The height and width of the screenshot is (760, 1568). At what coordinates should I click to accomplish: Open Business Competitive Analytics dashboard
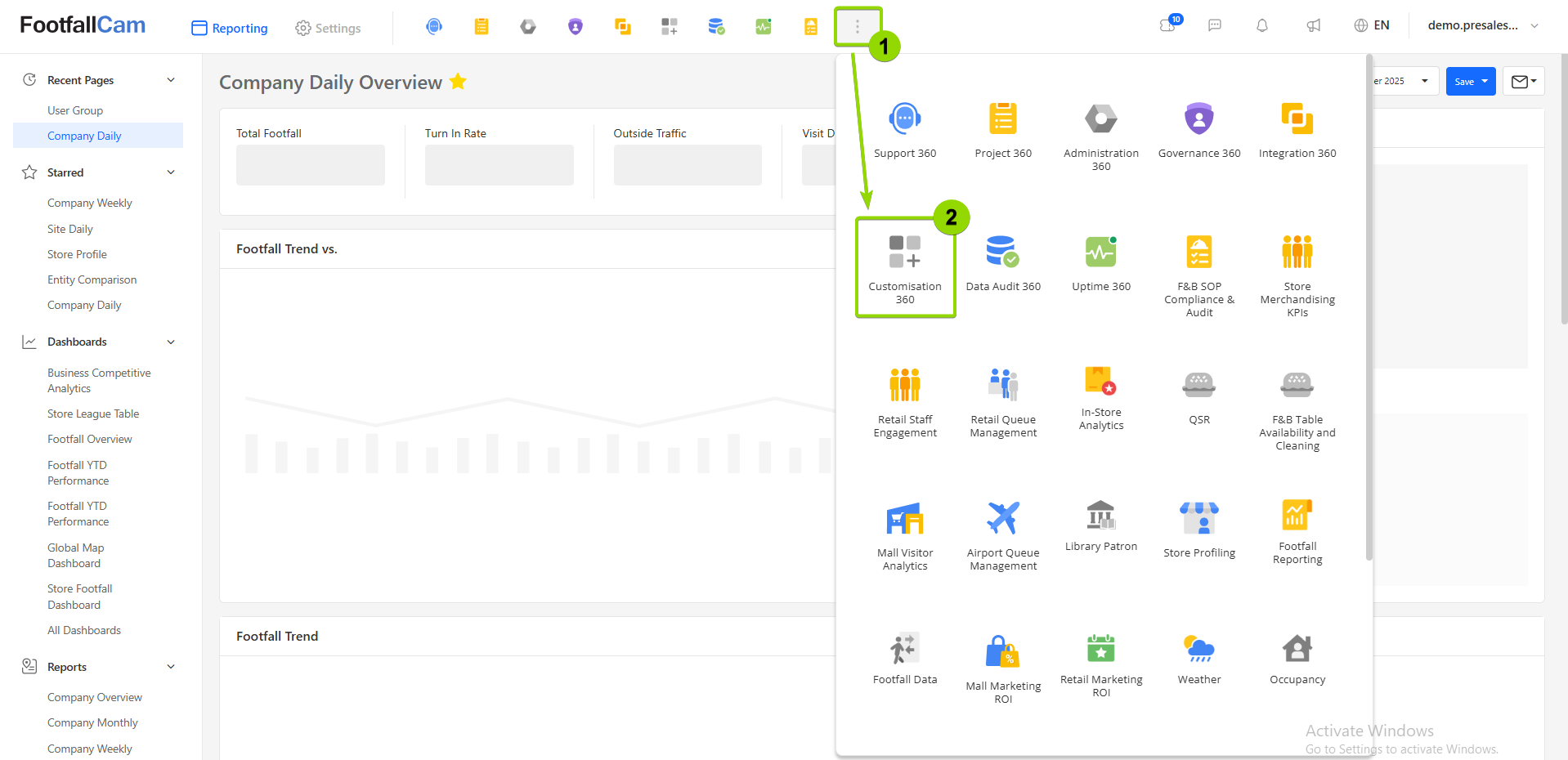[99, 381]
